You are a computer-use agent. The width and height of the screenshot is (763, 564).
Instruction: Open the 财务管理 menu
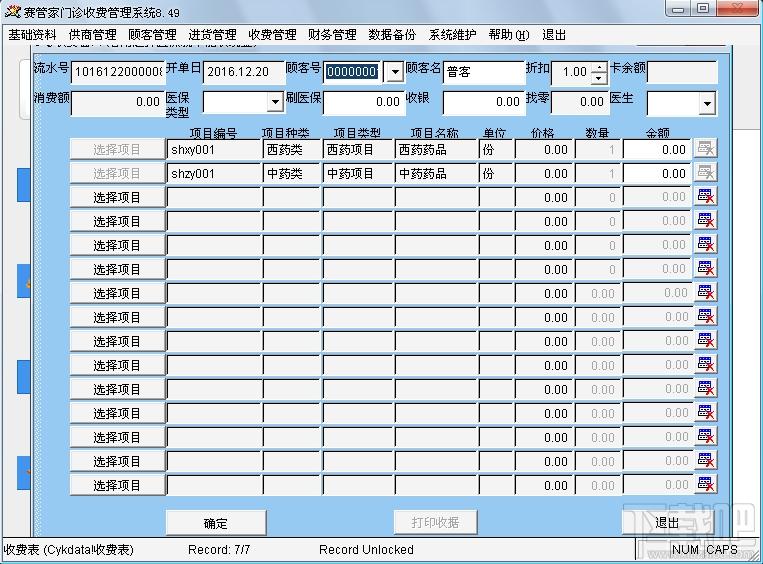tap(332, 35)
